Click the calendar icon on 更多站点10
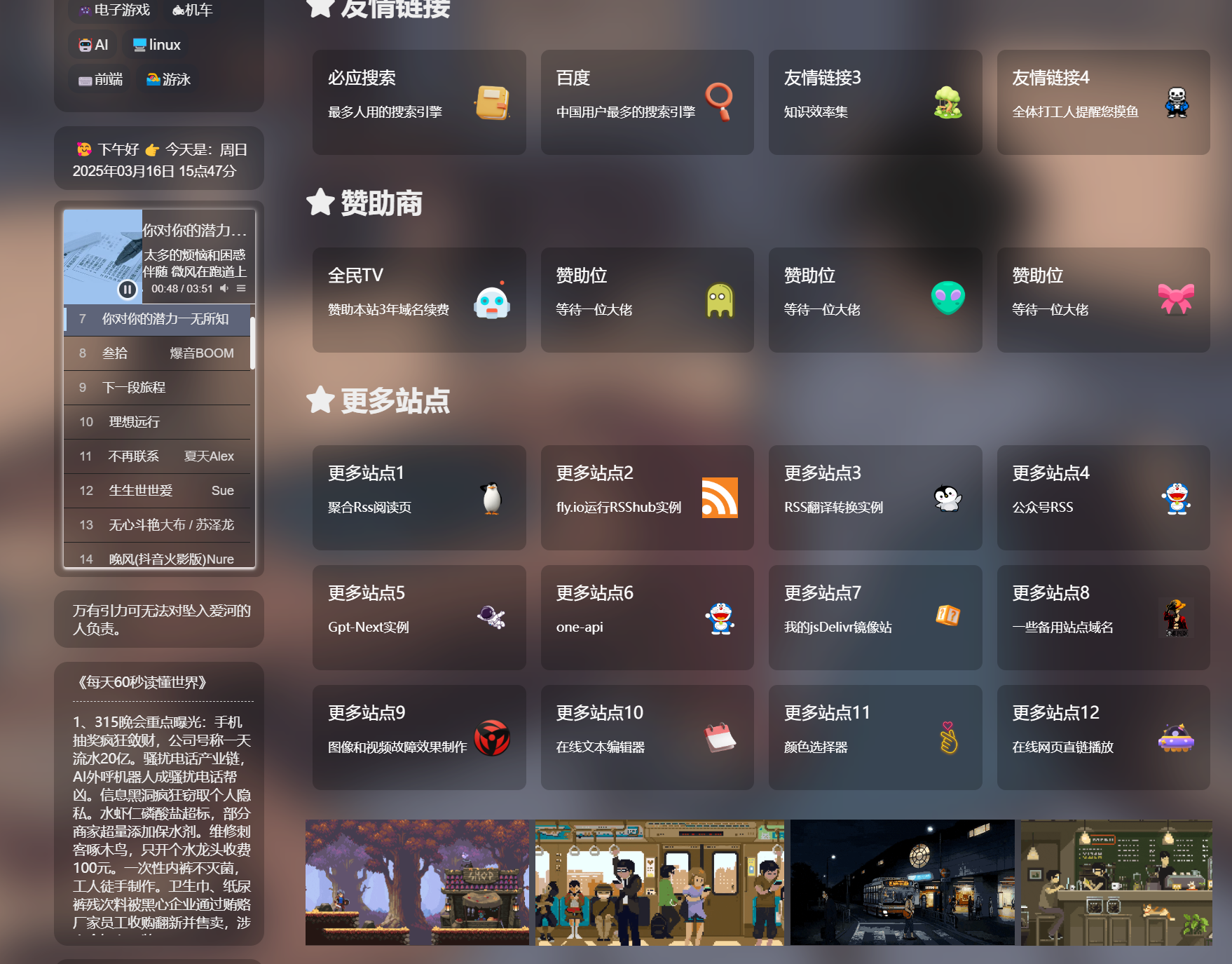This screenshot has width=1232, height=964. [x=720, y=738]
